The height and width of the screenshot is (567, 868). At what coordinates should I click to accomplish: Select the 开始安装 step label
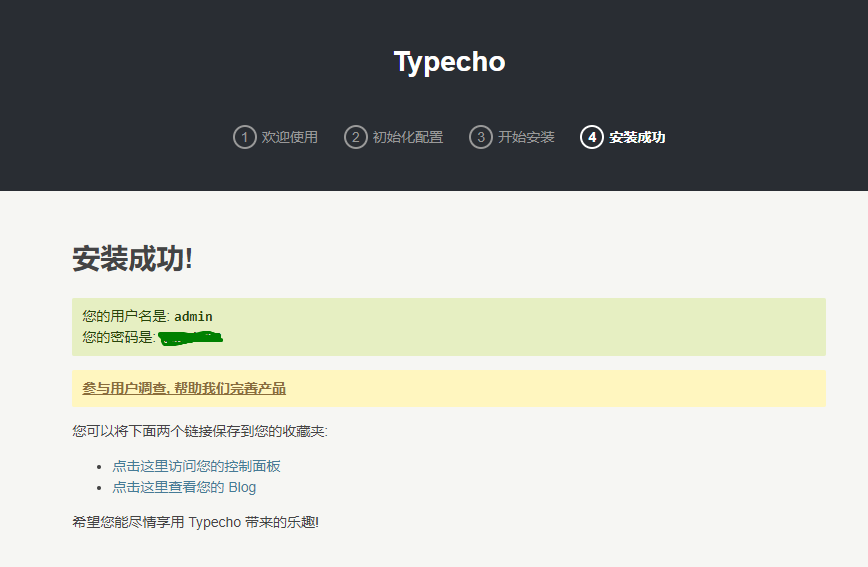526,137
